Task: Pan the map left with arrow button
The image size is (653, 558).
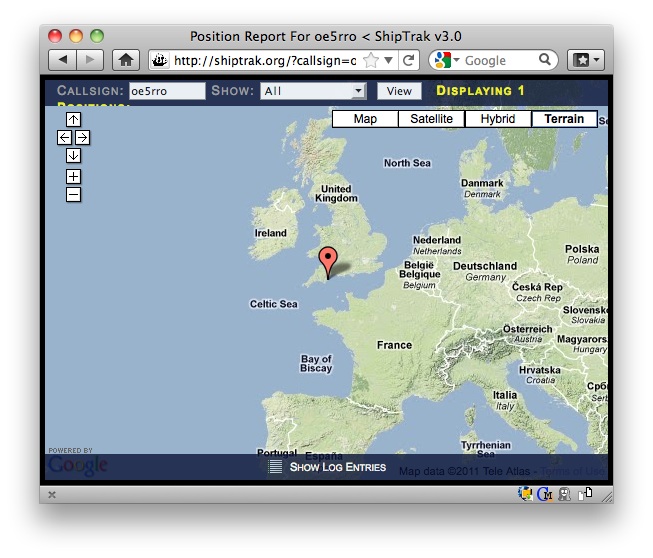Action: pyautogui.click(x=64, y=137)
